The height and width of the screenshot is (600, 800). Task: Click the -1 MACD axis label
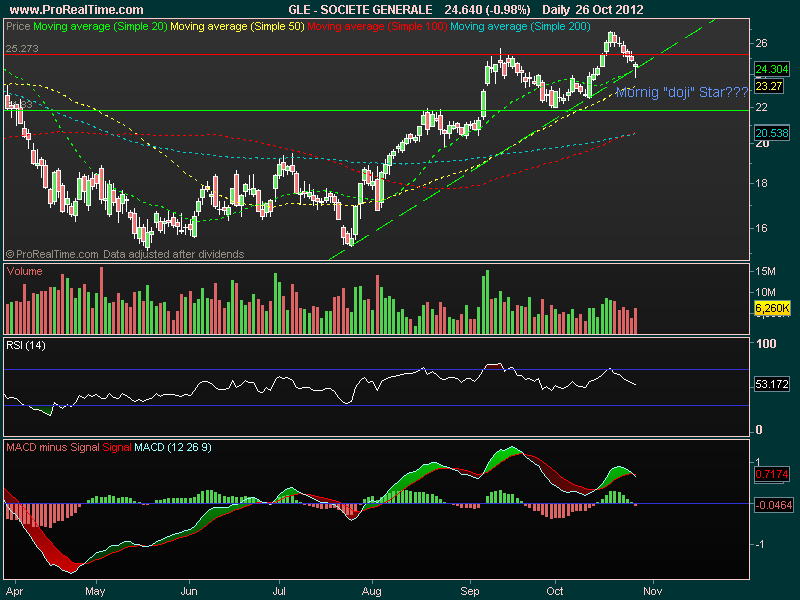pos(760,544)
